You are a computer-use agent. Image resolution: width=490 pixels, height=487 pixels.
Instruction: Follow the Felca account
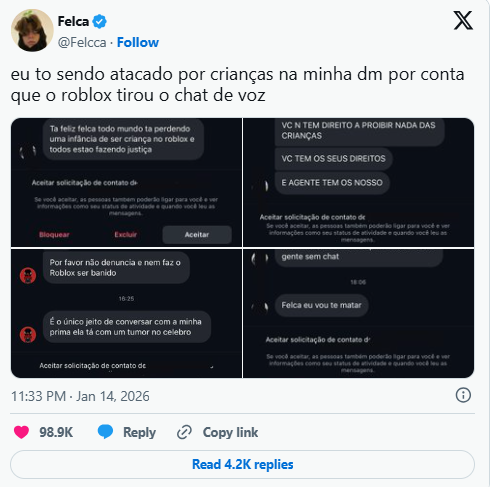[138, 43]
